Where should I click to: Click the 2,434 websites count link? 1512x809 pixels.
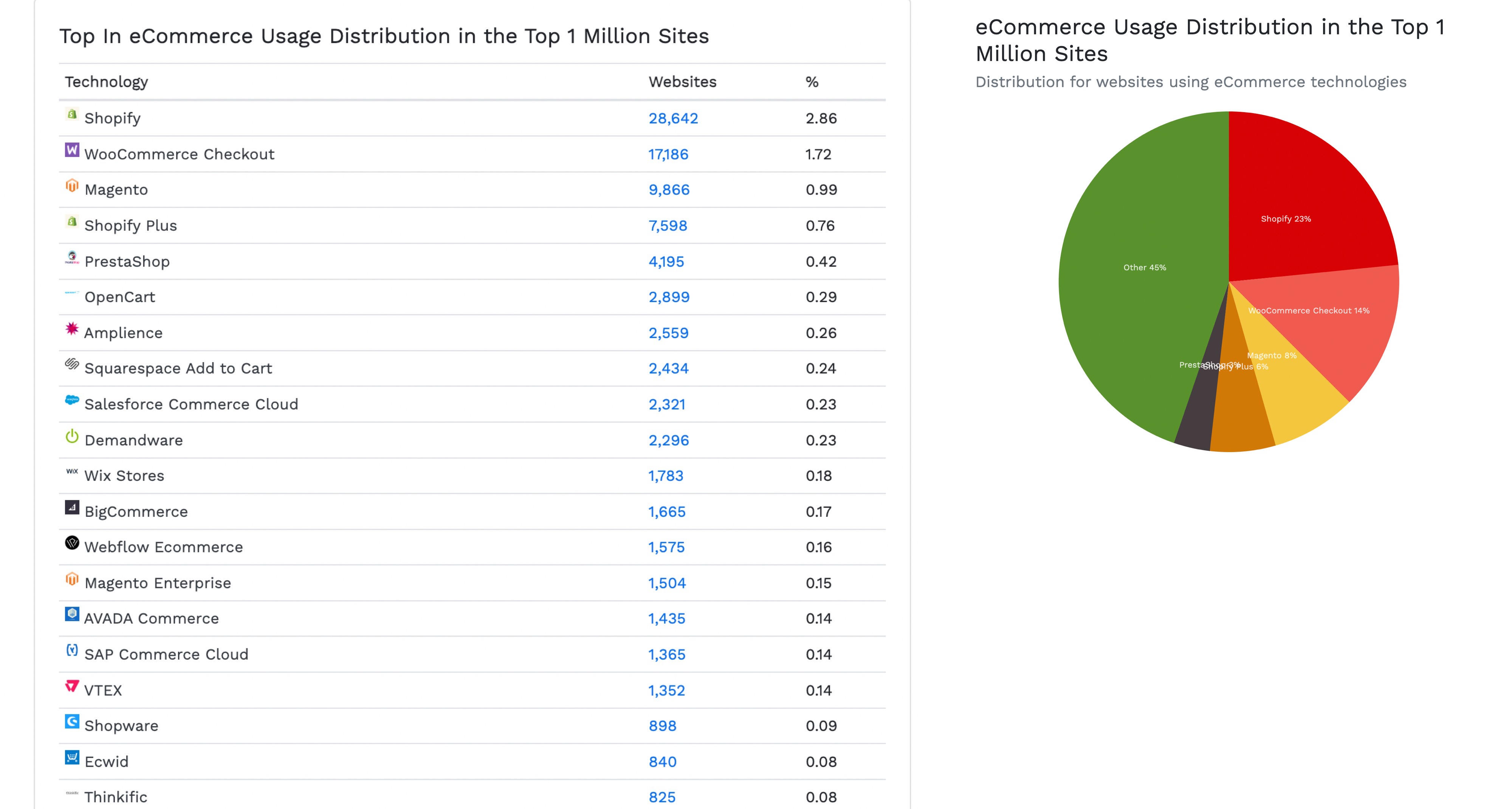pos(669,369)
